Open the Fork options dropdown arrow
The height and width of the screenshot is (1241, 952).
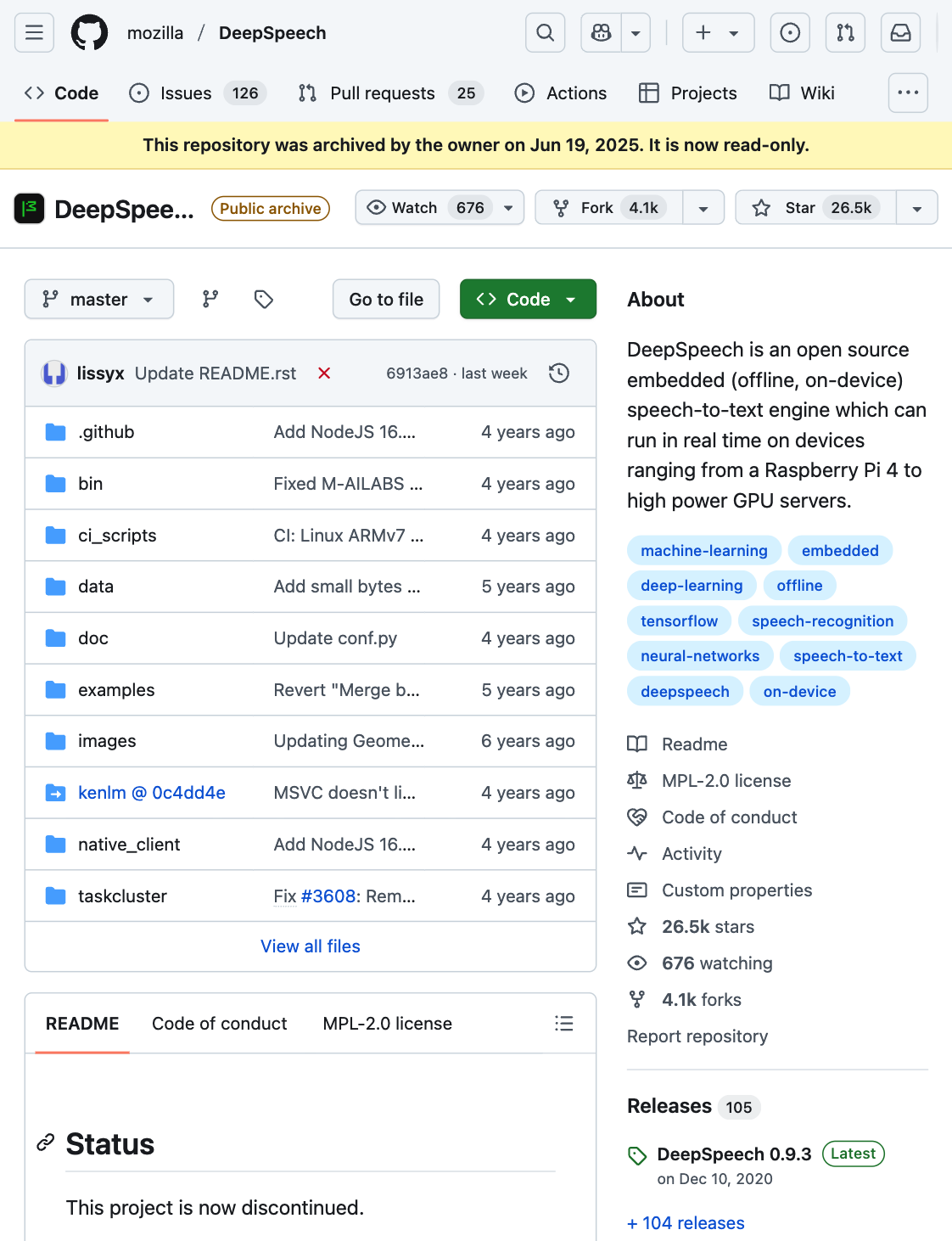(704, 207)
